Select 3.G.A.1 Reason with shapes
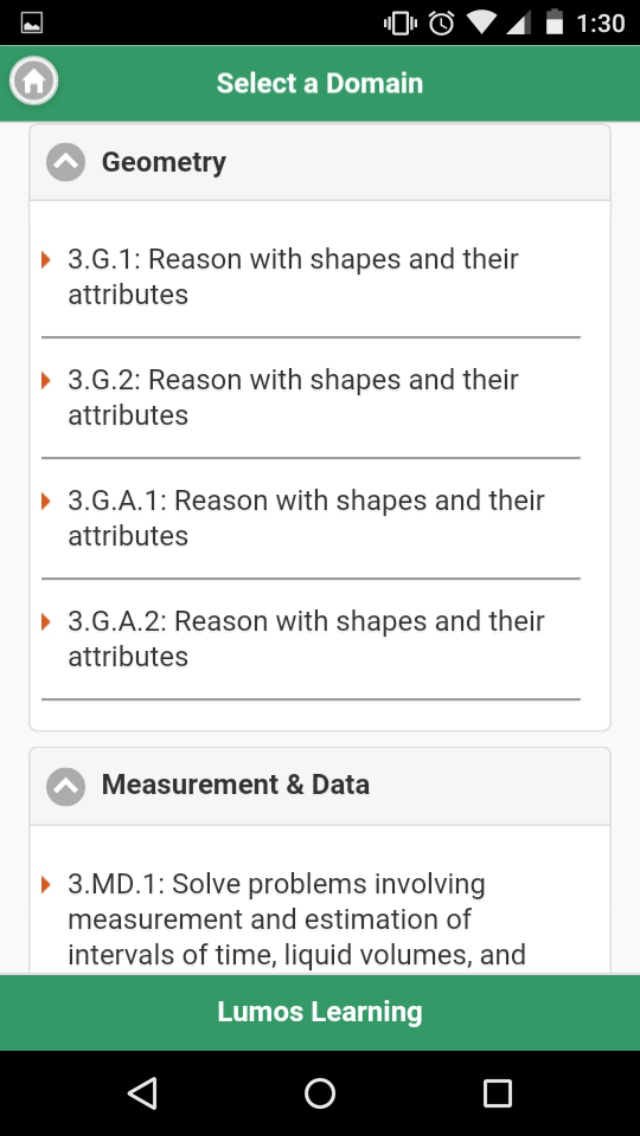 (x=306, y=518)
